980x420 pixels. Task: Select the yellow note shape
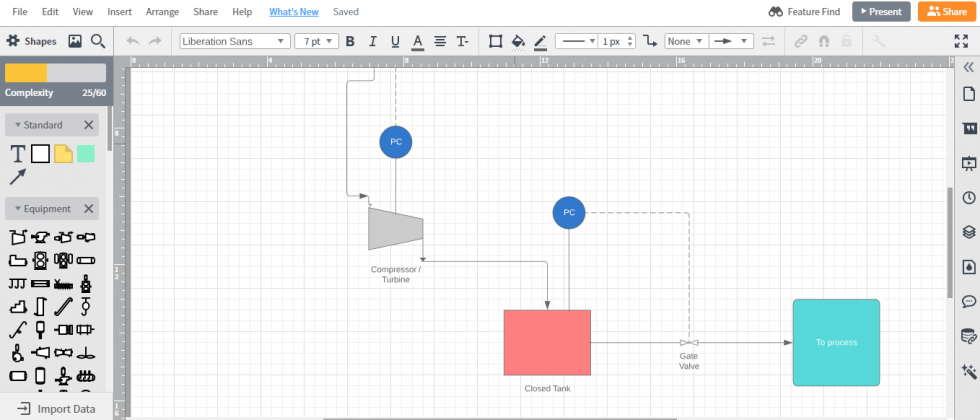tap(63, 154)
